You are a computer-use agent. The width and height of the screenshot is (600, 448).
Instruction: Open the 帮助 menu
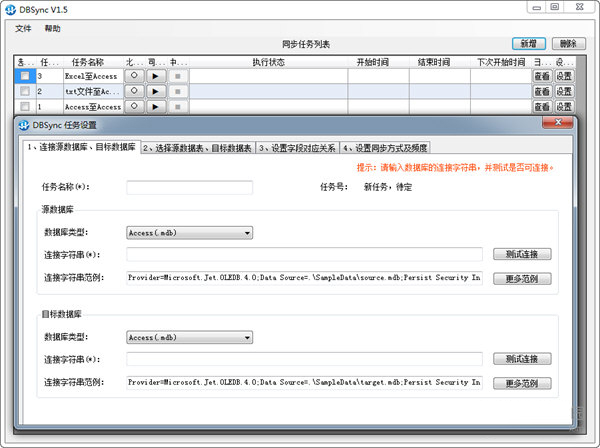[52, 29]
